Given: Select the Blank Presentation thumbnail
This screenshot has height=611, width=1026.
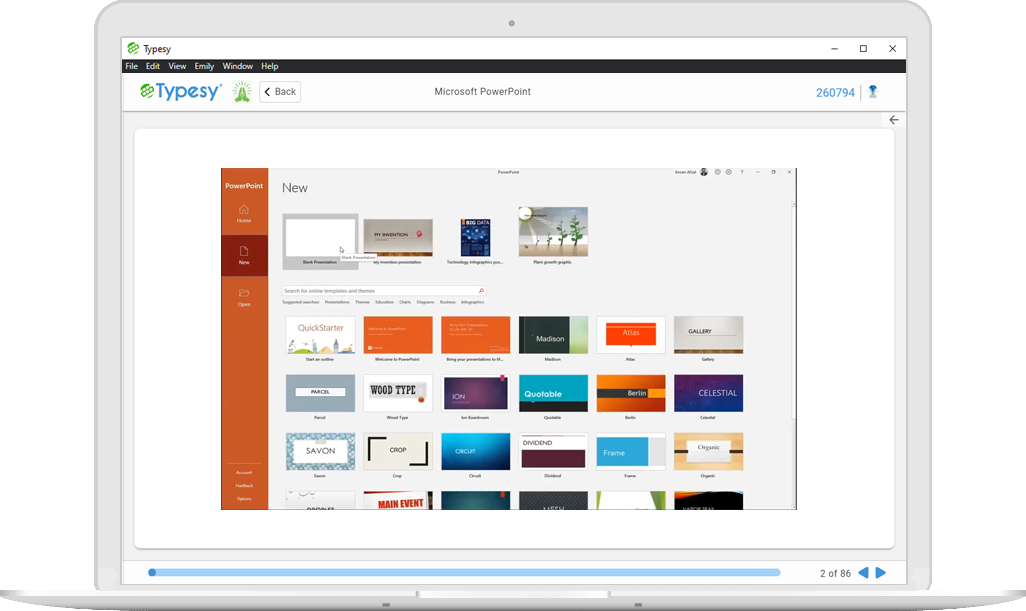Looking at the screenshot, I should tap(320, 237).
